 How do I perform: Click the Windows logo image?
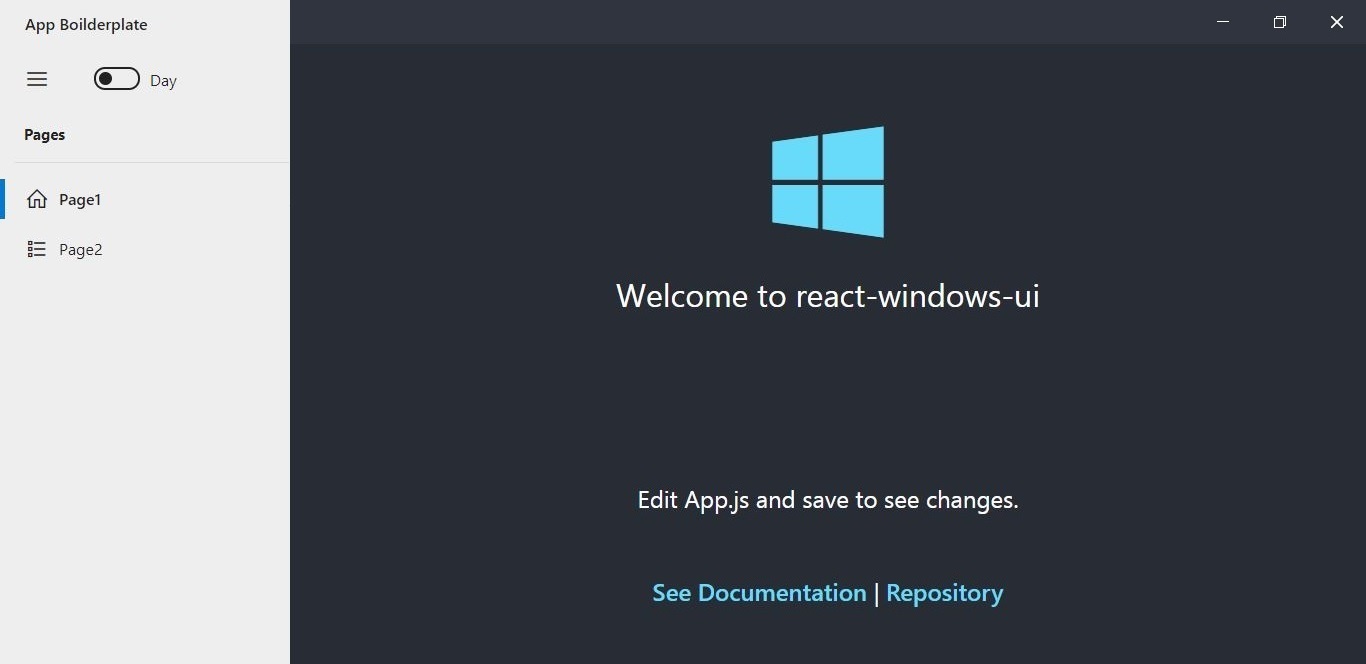[x=828, y=182]
